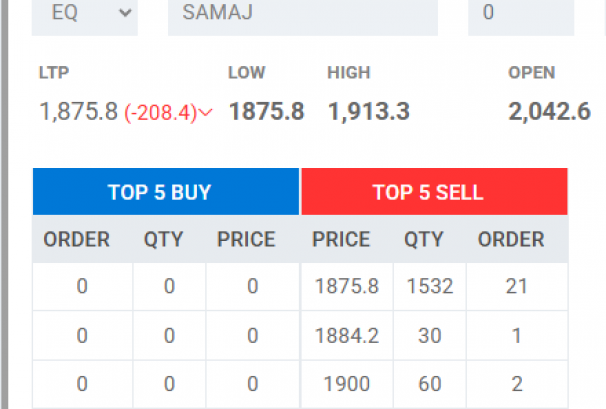The image size is (606, 409).
Task: Select the 1875.8 sell price cell
Action: 347,287
